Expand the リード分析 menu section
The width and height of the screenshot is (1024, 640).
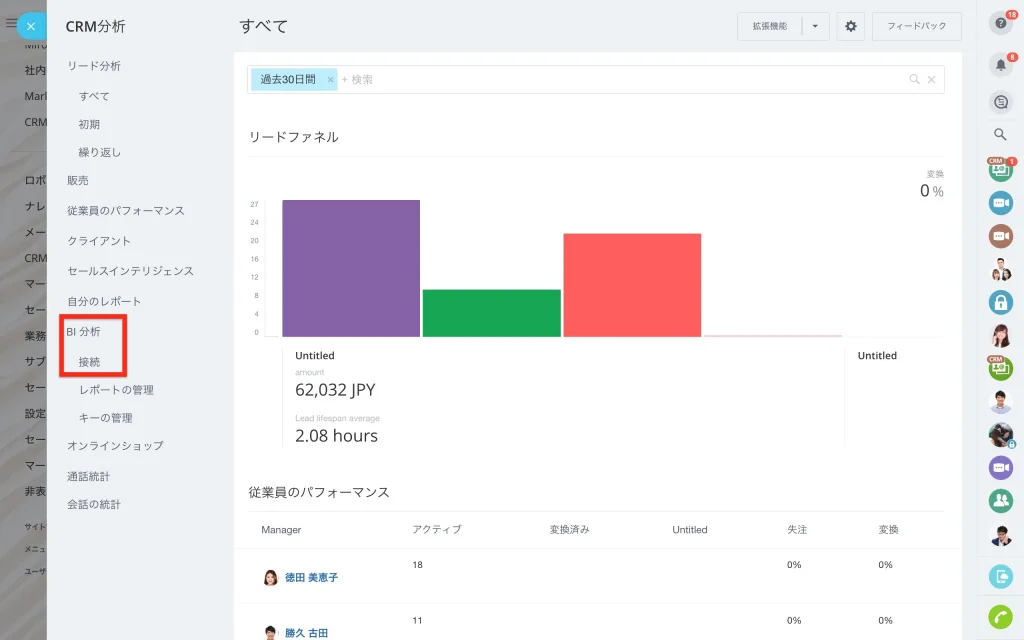[x=93, y=66]
